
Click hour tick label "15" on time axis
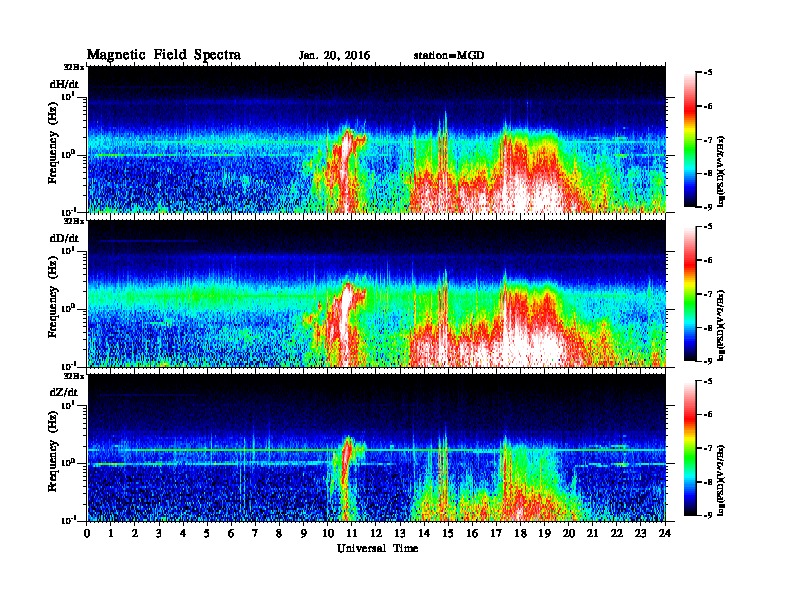[x=449, y=534]
